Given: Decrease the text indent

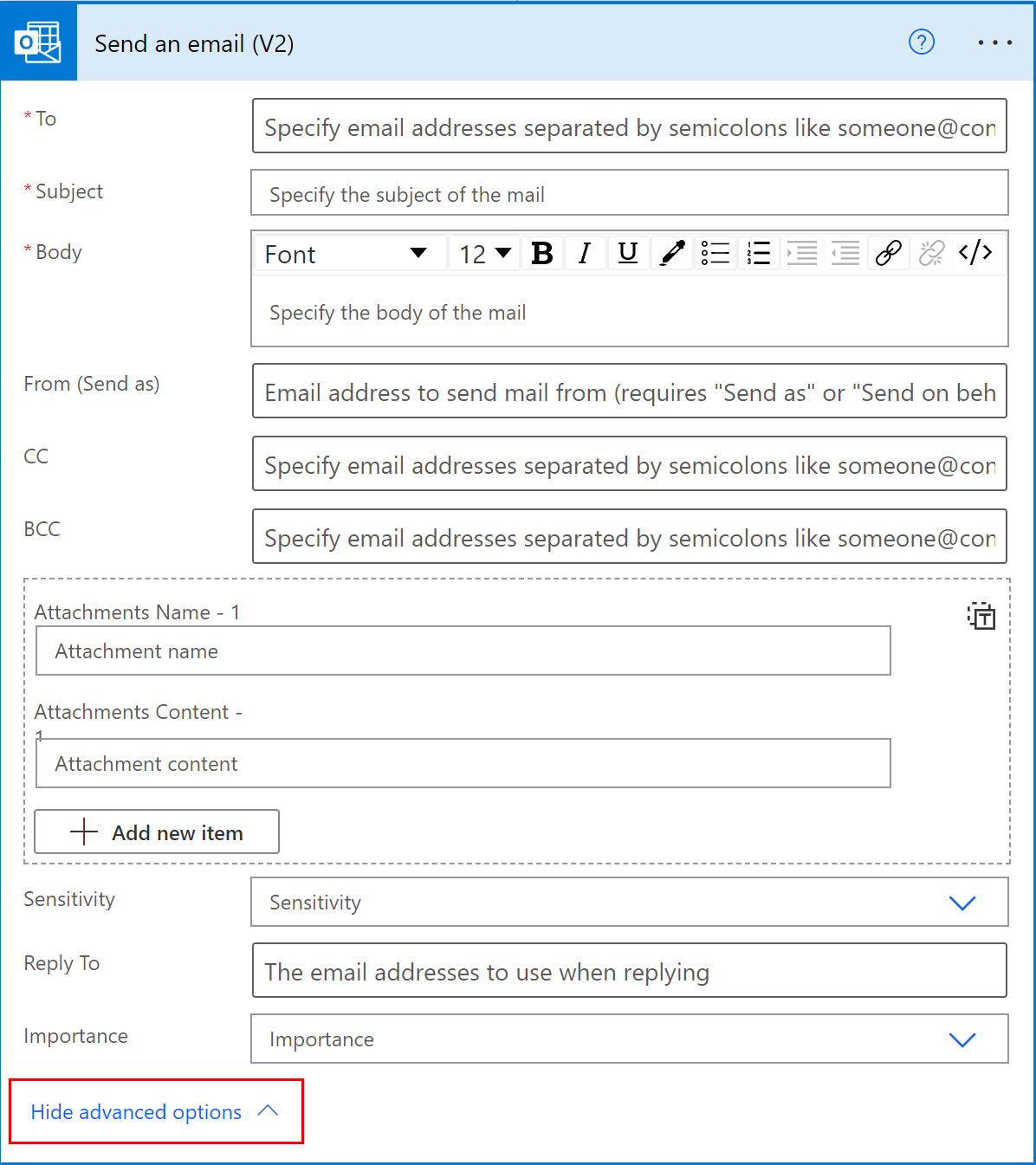Looking at the screenshot, I should coord(845,253).
